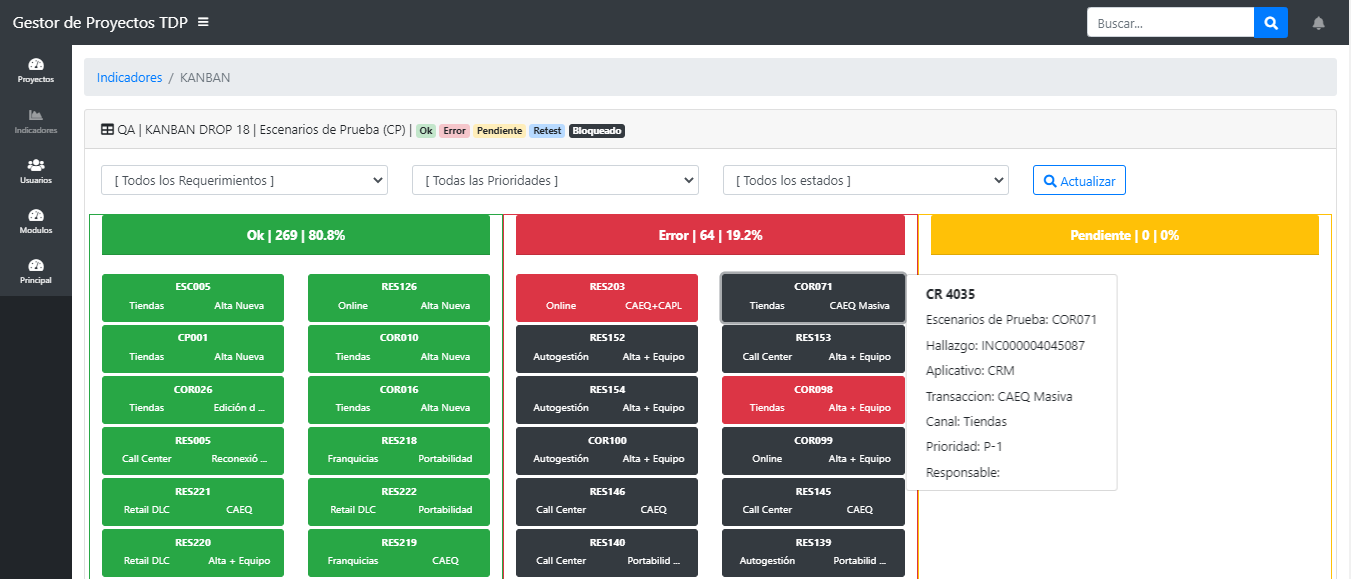The image size is (1351, 579).
Task: Toggle the hamburger menu icon
Action: pos(204,22)
